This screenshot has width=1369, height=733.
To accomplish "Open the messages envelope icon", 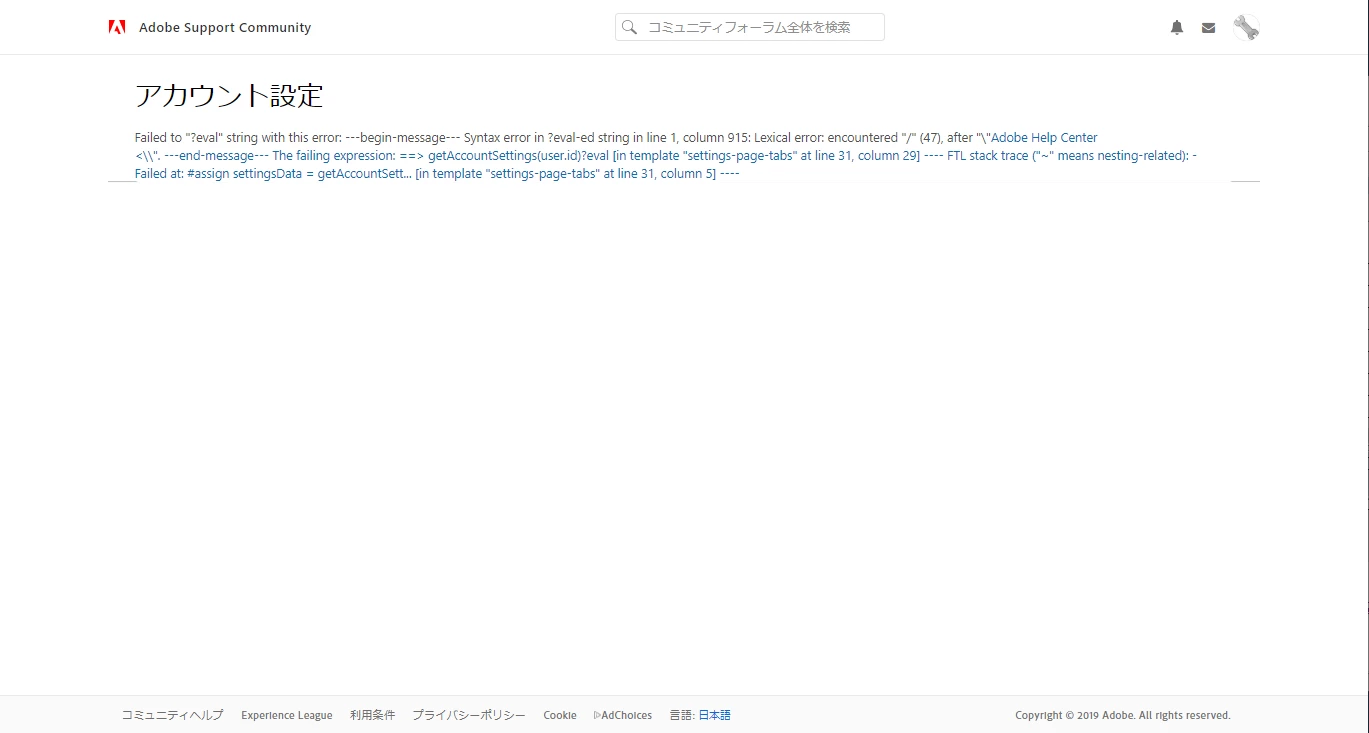I will pyautogui.click(x=1208, y=28).
